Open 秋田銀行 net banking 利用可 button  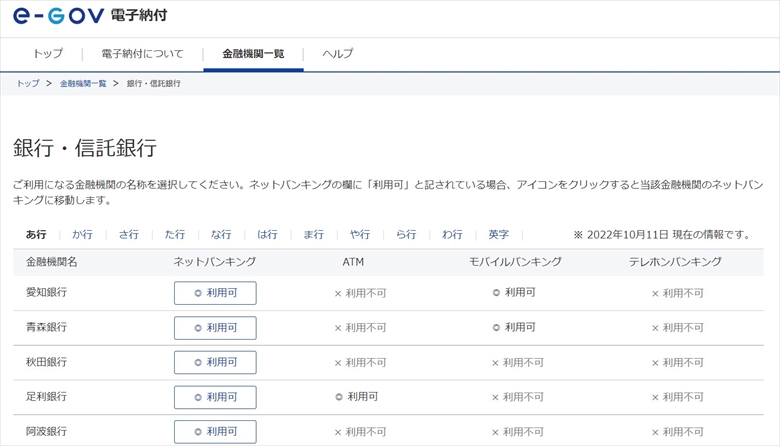(215, 362)
